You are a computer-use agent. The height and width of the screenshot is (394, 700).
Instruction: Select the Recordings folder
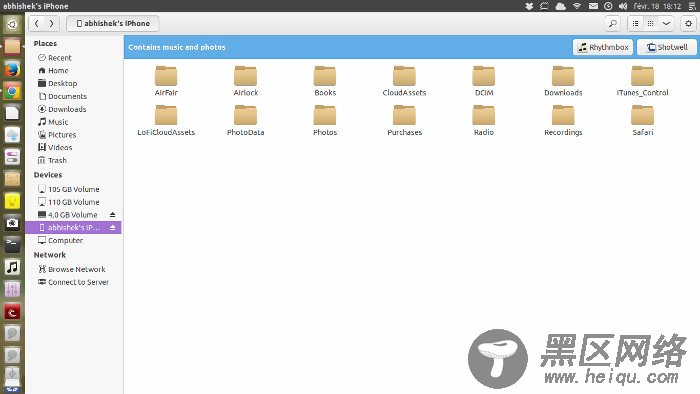coord(563,120)
